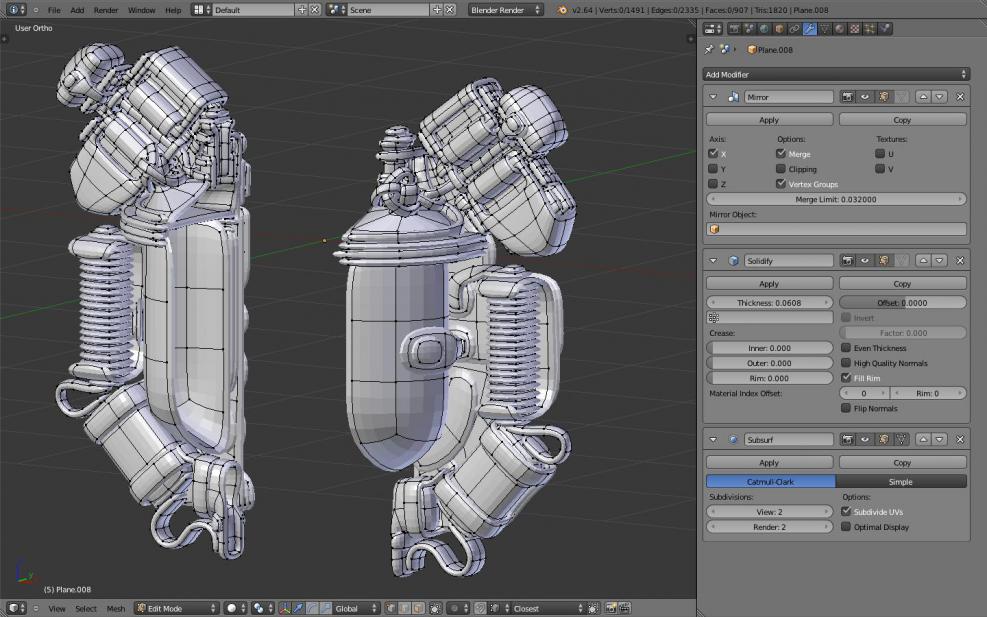Toggle Solidify modifier render camera icon
This screenshot has width=987, height=617.
pyautogui.click(x=848, y=261)
